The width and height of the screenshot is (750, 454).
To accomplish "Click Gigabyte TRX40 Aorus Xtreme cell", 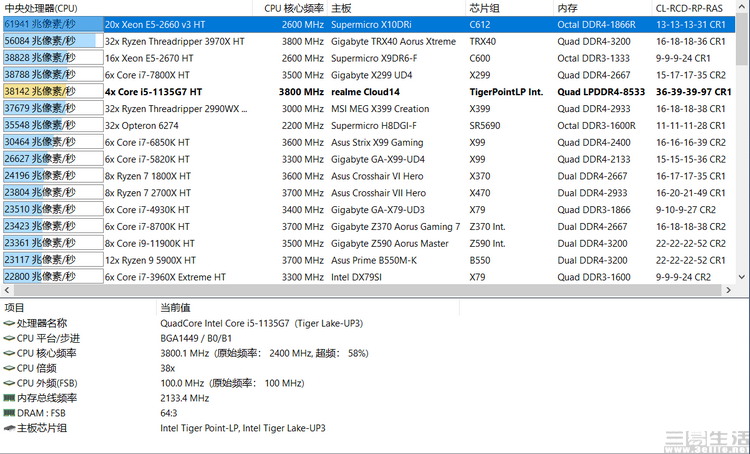I will [393, 41].
